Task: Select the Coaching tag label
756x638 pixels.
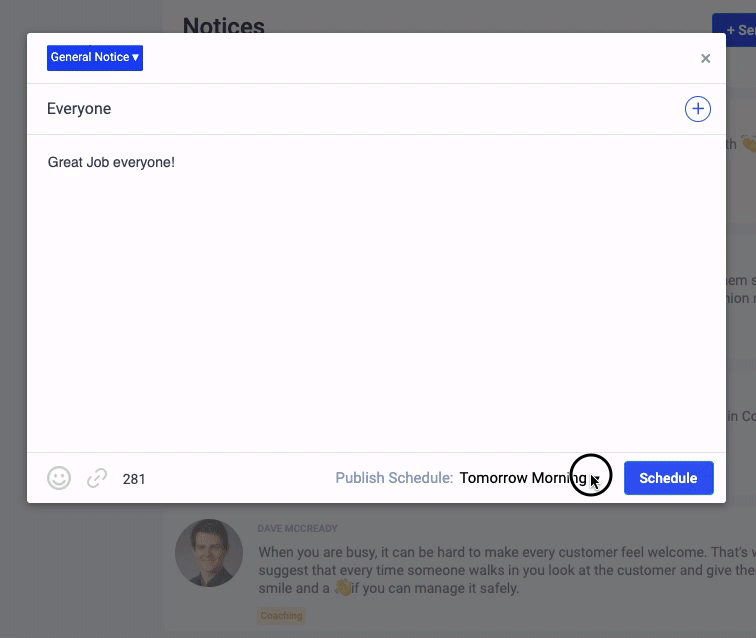Action: click(281, 615)
